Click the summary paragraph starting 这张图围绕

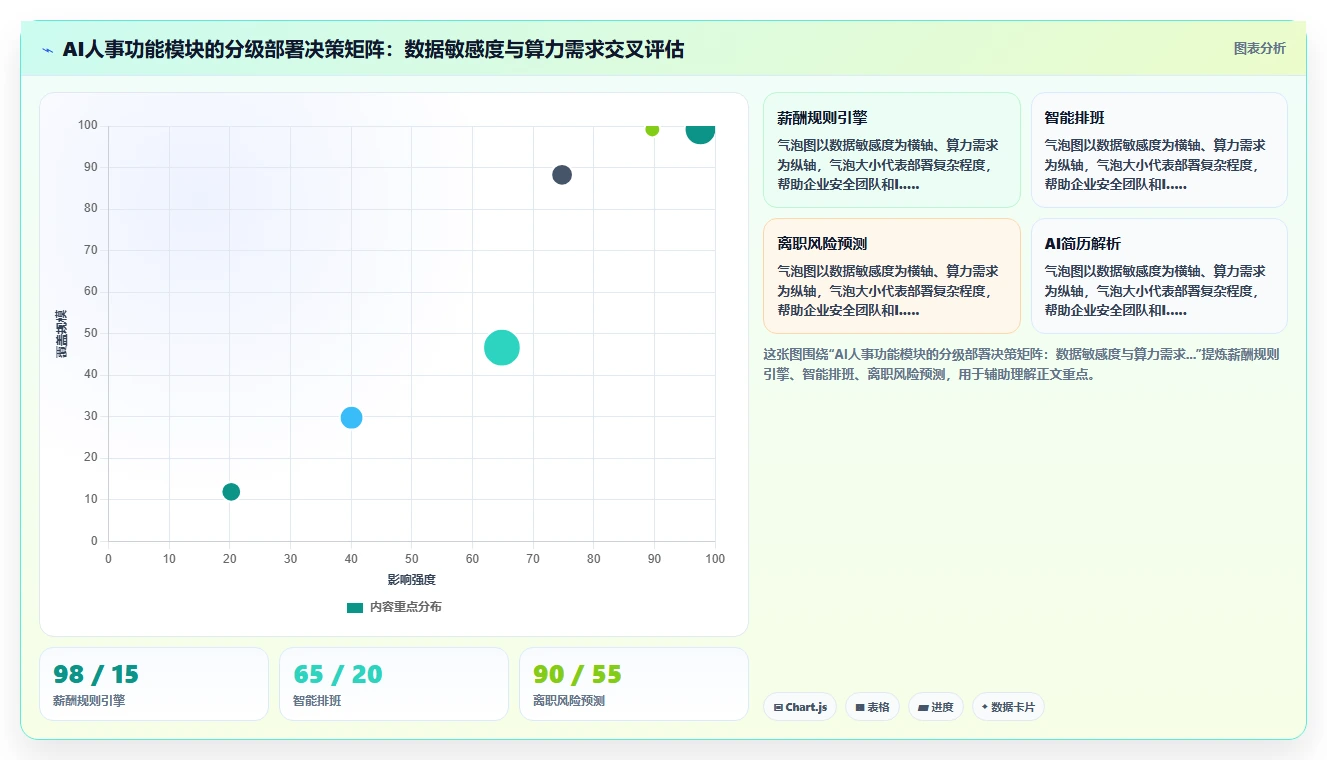tap(1021, 364)
